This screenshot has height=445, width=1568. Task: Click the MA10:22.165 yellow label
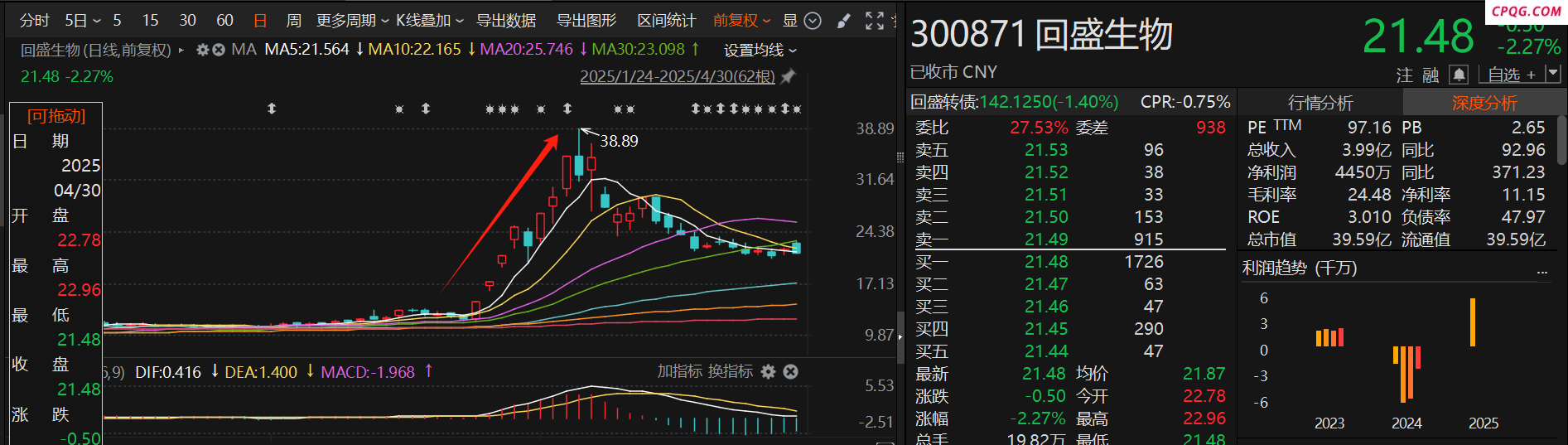click(x=415, y=50)
